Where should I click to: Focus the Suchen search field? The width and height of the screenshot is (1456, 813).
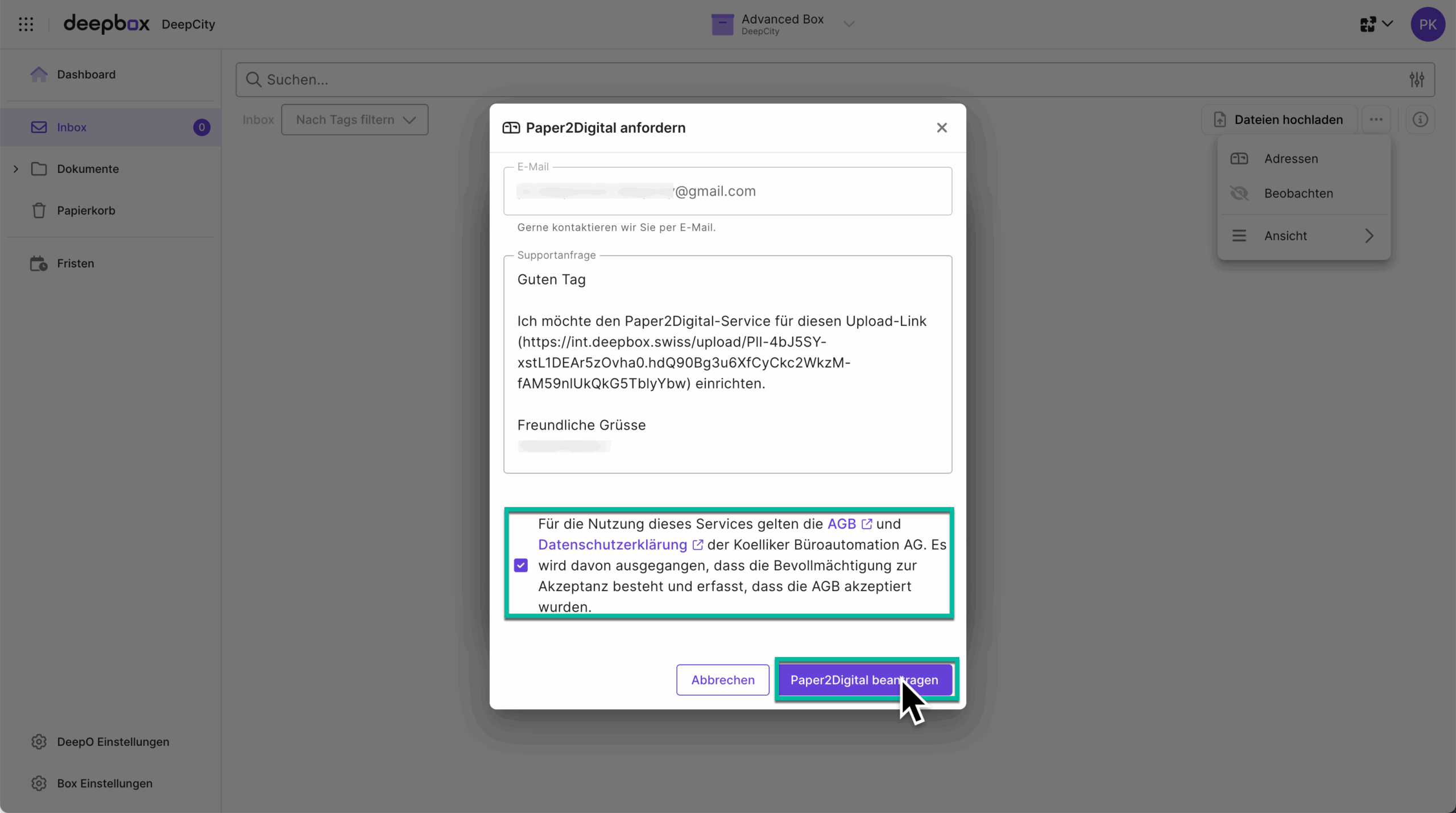pyautogui.click(x=835, y=80)
